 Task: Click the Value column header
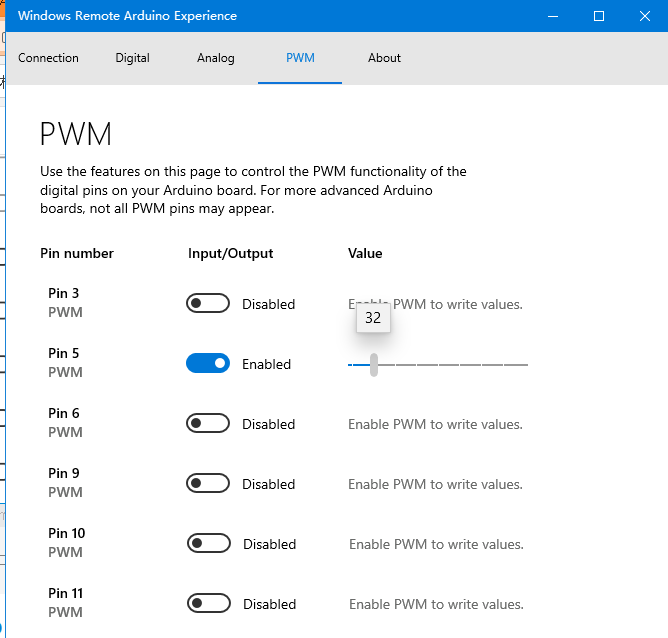pos(365,254)
